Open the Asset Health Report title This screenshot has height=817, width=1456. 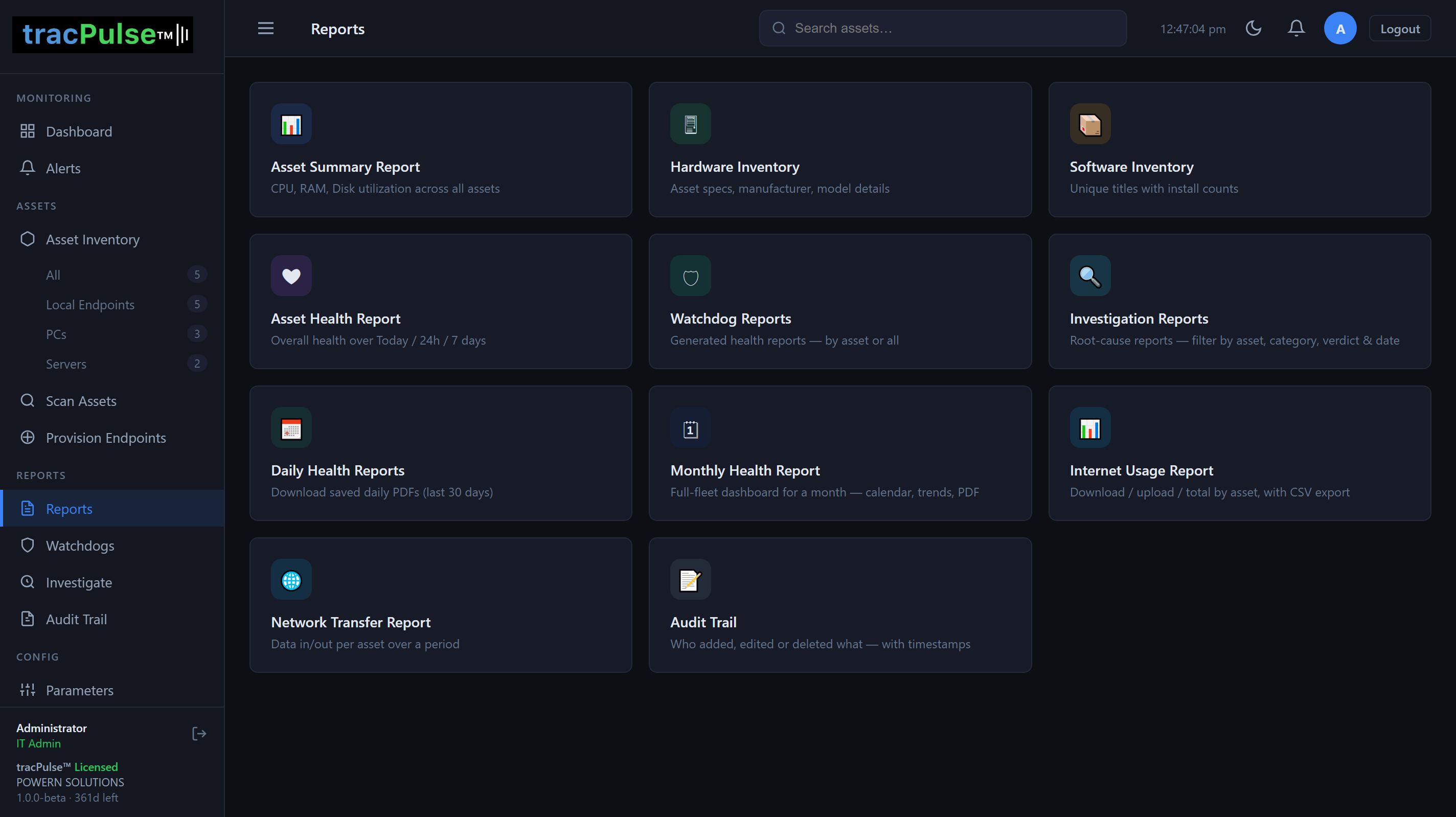[x=336, y=319]
